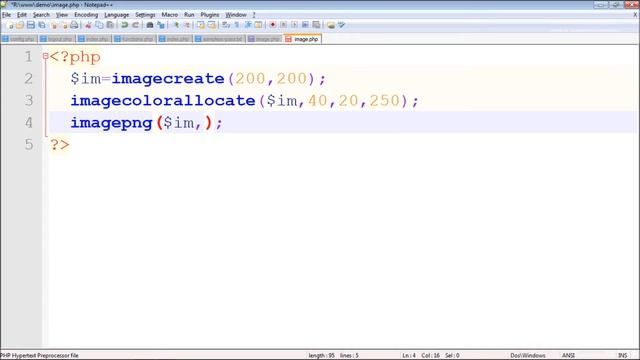Click the user-defined language dialog icon
This screenshot has height=360, width=640.
(x=258, y=25)
